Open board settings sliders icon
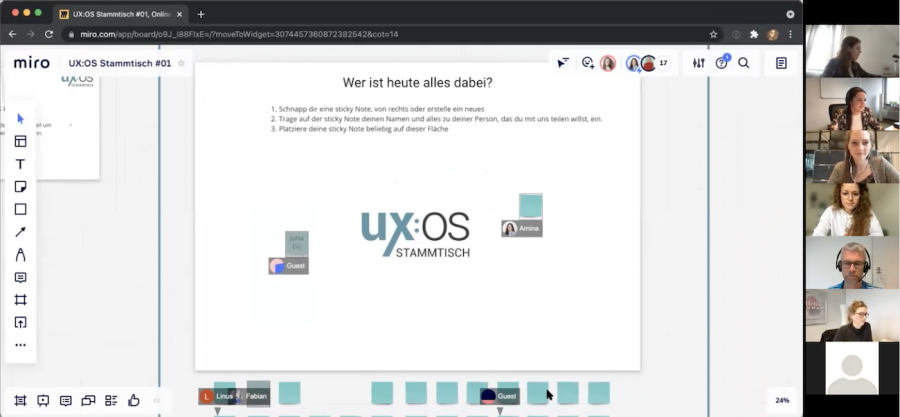 699,63
